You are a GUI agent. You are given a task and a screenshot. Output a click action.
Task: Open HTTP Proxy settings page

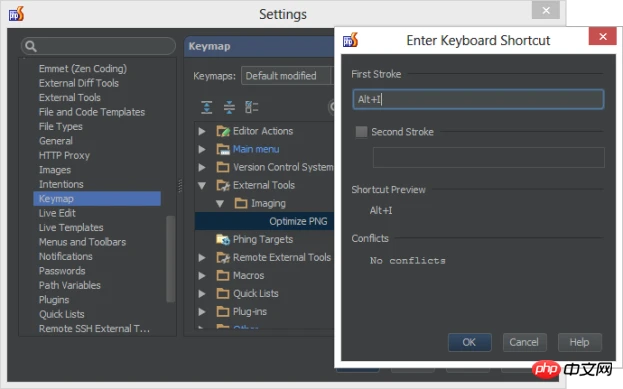(x=64, y=155)
